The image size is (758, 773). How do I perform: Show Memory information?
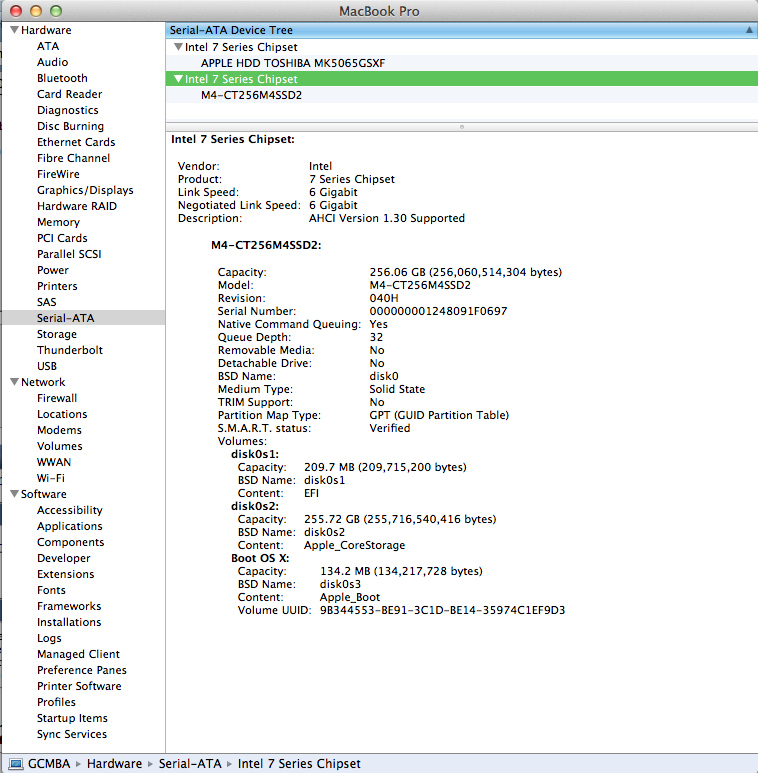pyautogui.click(x=58, y=222)
